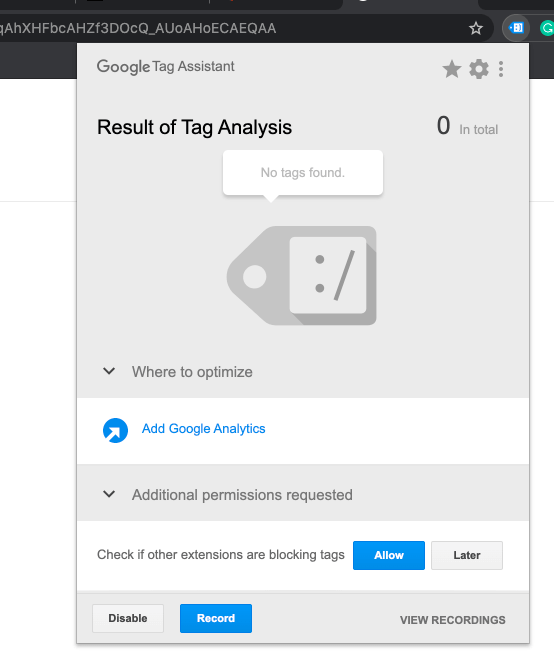Click 'Check if other extensions are blocking tags' text
Image resolution: width=554 pixels, height=661 pixels.
221,555
